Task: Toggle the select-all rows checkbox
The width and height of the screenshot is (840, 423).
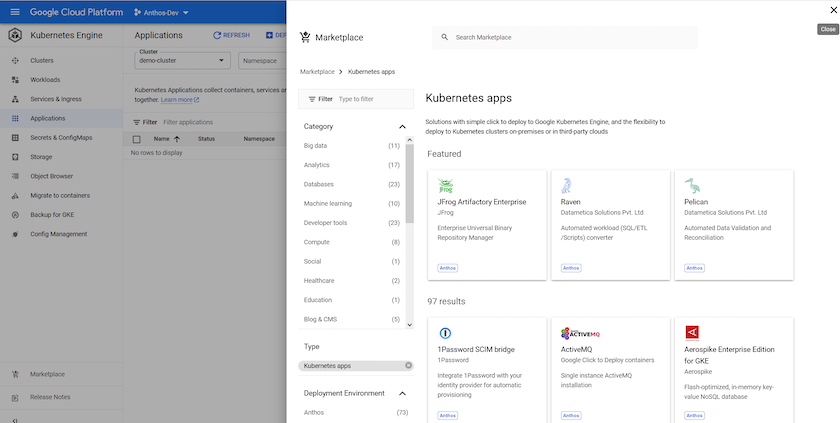Action: (137, 139)
